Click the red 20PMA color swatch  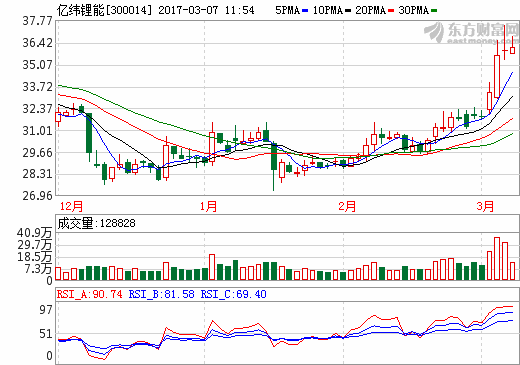(391, 11)
